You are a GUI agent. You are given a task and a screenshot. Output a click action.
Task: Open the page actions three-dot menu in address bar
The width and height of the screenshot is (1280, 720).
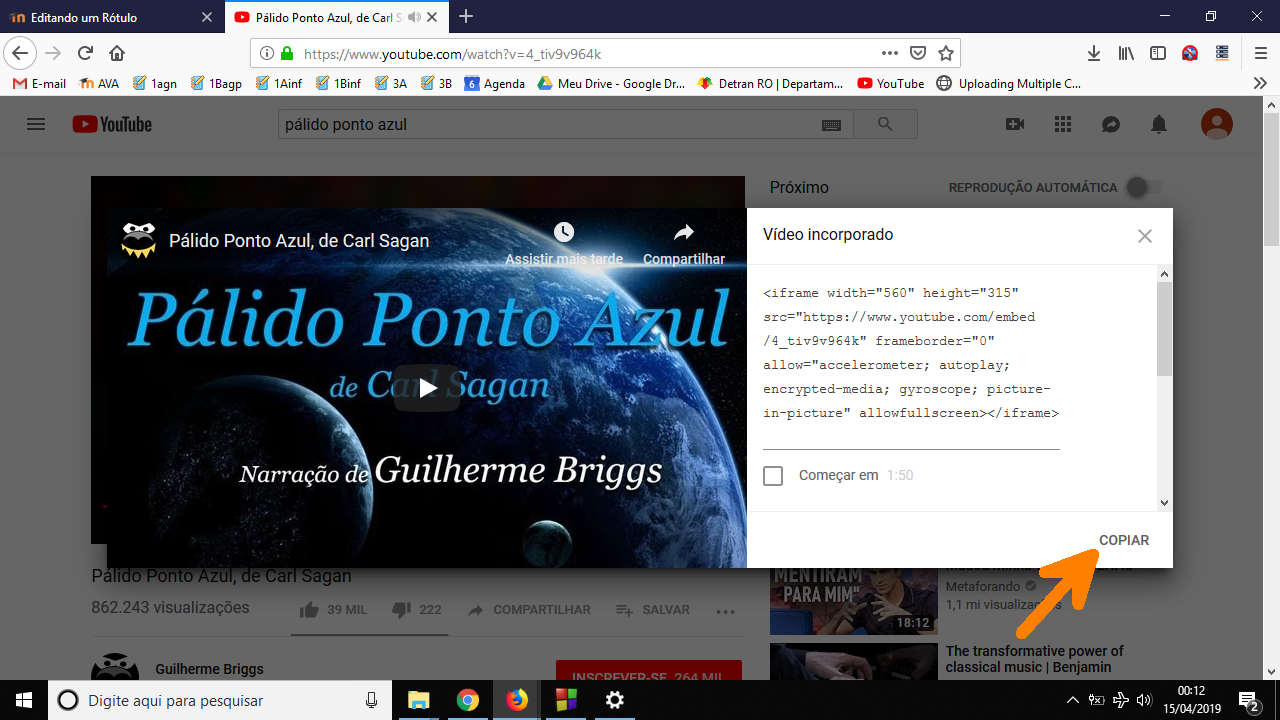coord(889,53)
